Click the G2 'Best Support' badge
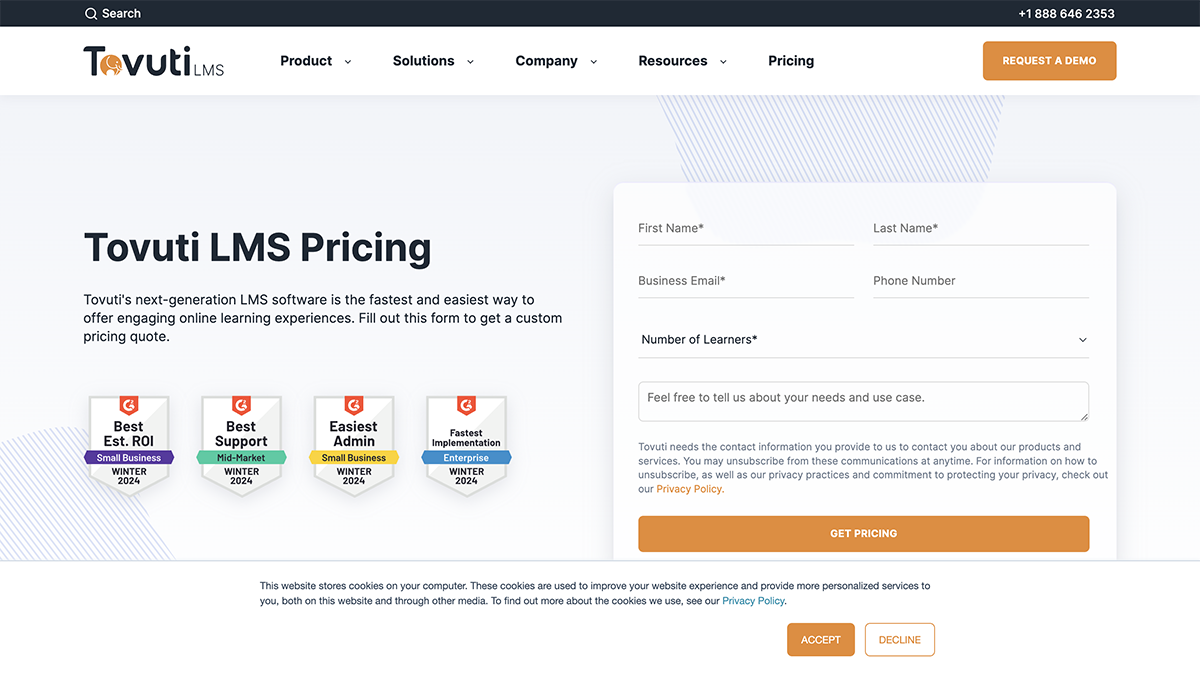 point(241,443)
